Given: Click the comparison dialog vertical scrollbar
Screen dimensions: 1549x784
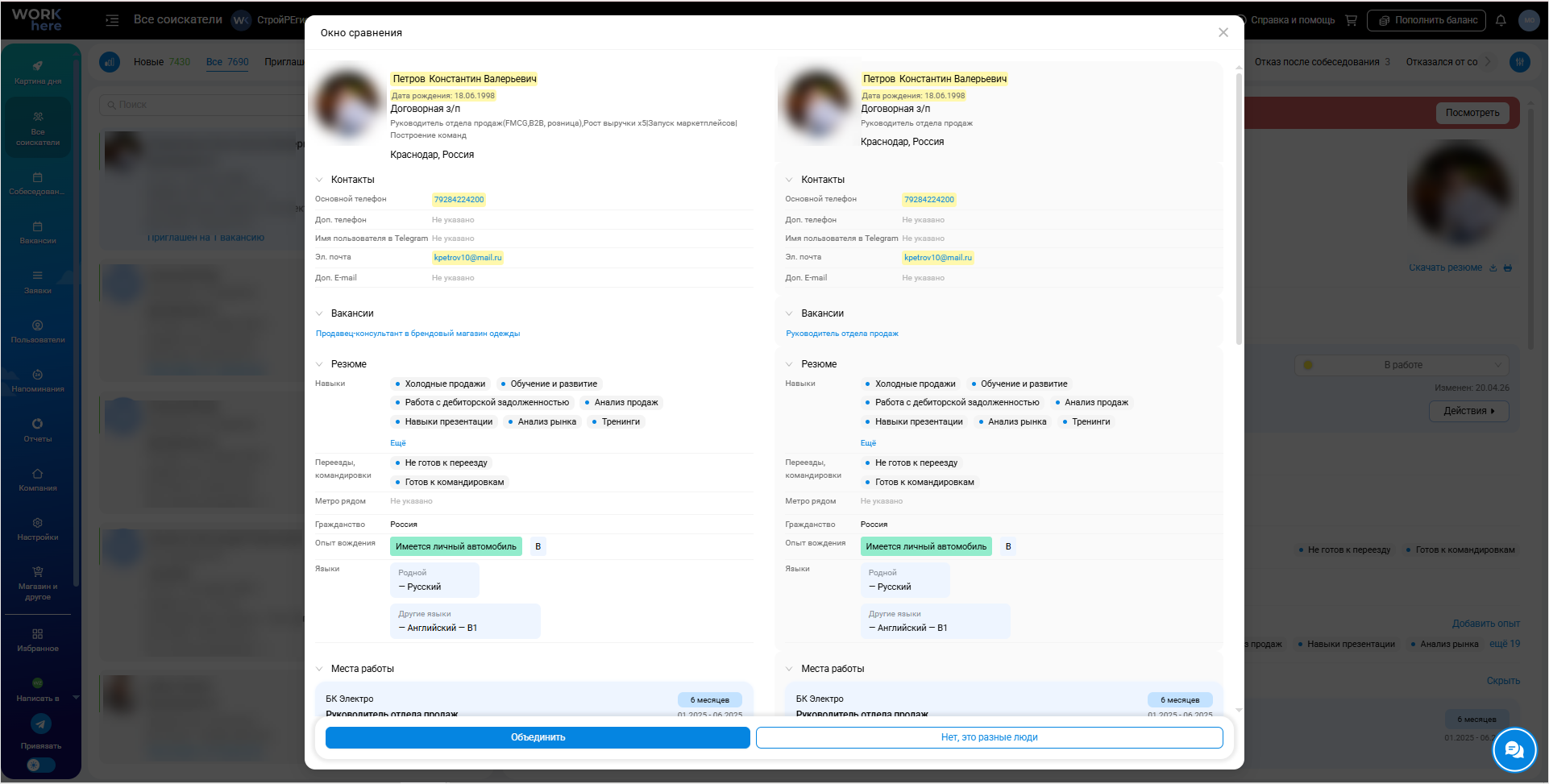Looking at the screenshot, I should [1239, 208].
